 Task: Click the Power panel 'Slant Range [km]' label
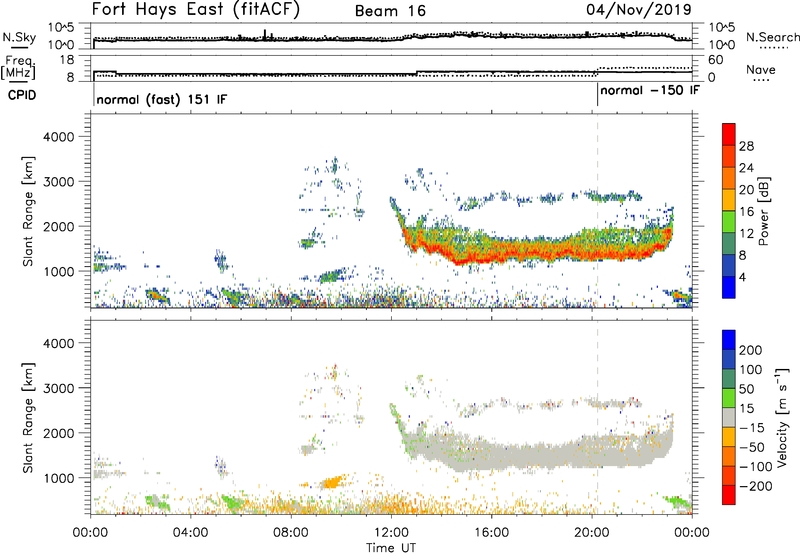click(28, 211)
